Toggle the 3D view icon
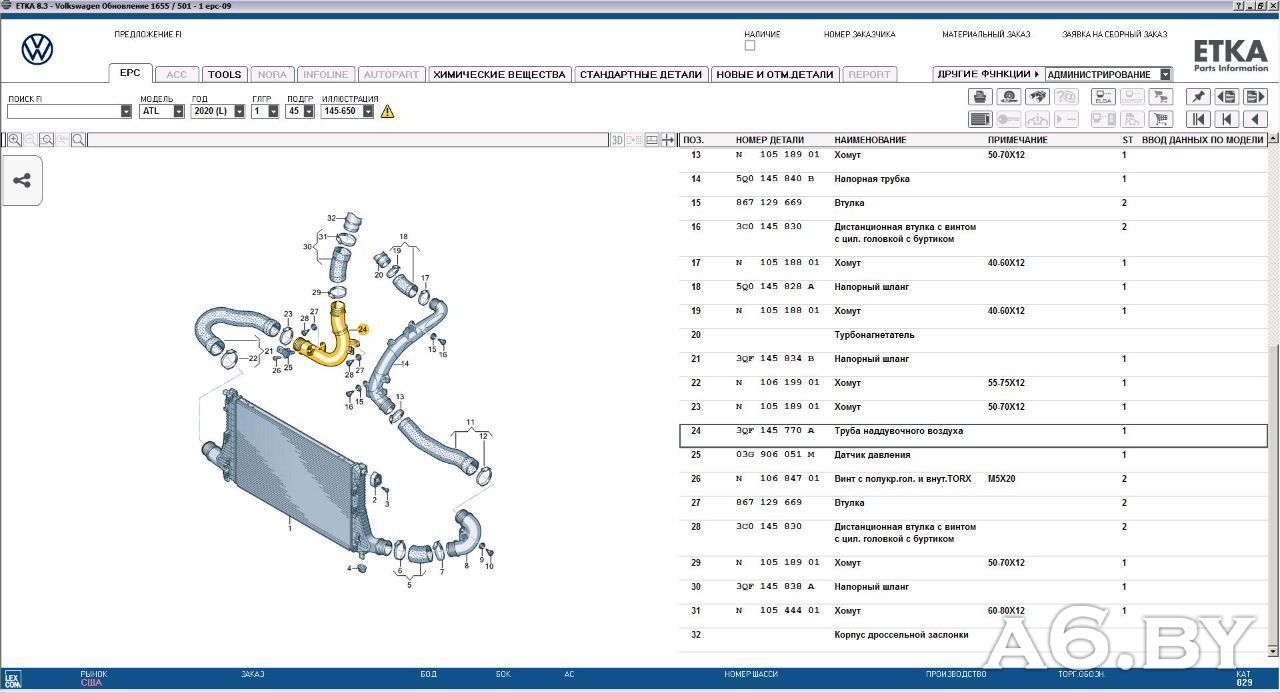Viewport: 1280px width, 693px height. [x=617, y=140]
